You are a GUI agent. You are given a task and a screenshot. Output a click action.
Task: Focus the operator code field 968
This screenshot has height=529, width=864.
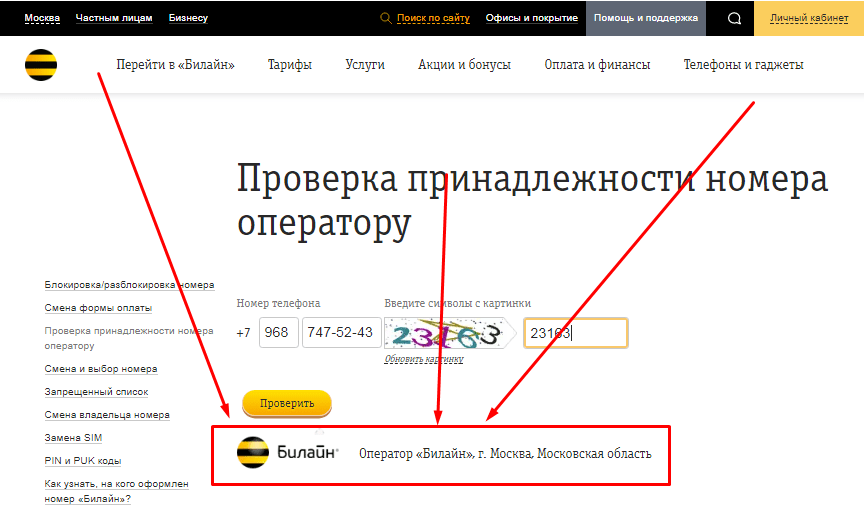(279, 332)
